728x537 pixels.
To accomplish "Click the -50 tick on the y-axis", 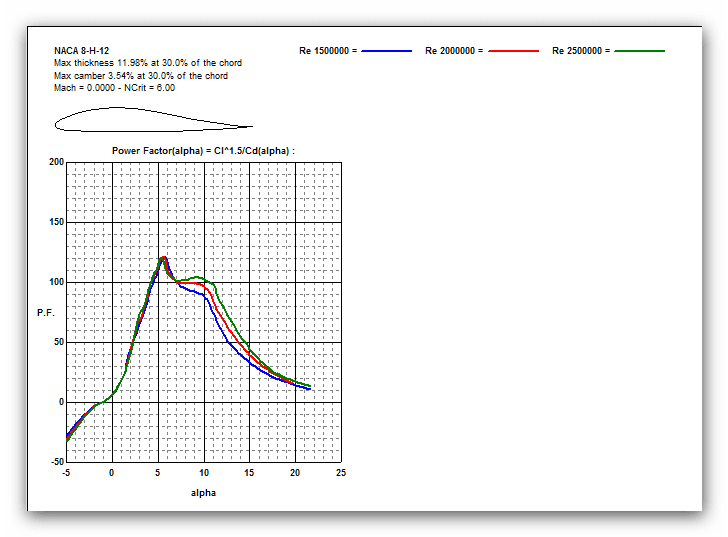I will [55, 462].
